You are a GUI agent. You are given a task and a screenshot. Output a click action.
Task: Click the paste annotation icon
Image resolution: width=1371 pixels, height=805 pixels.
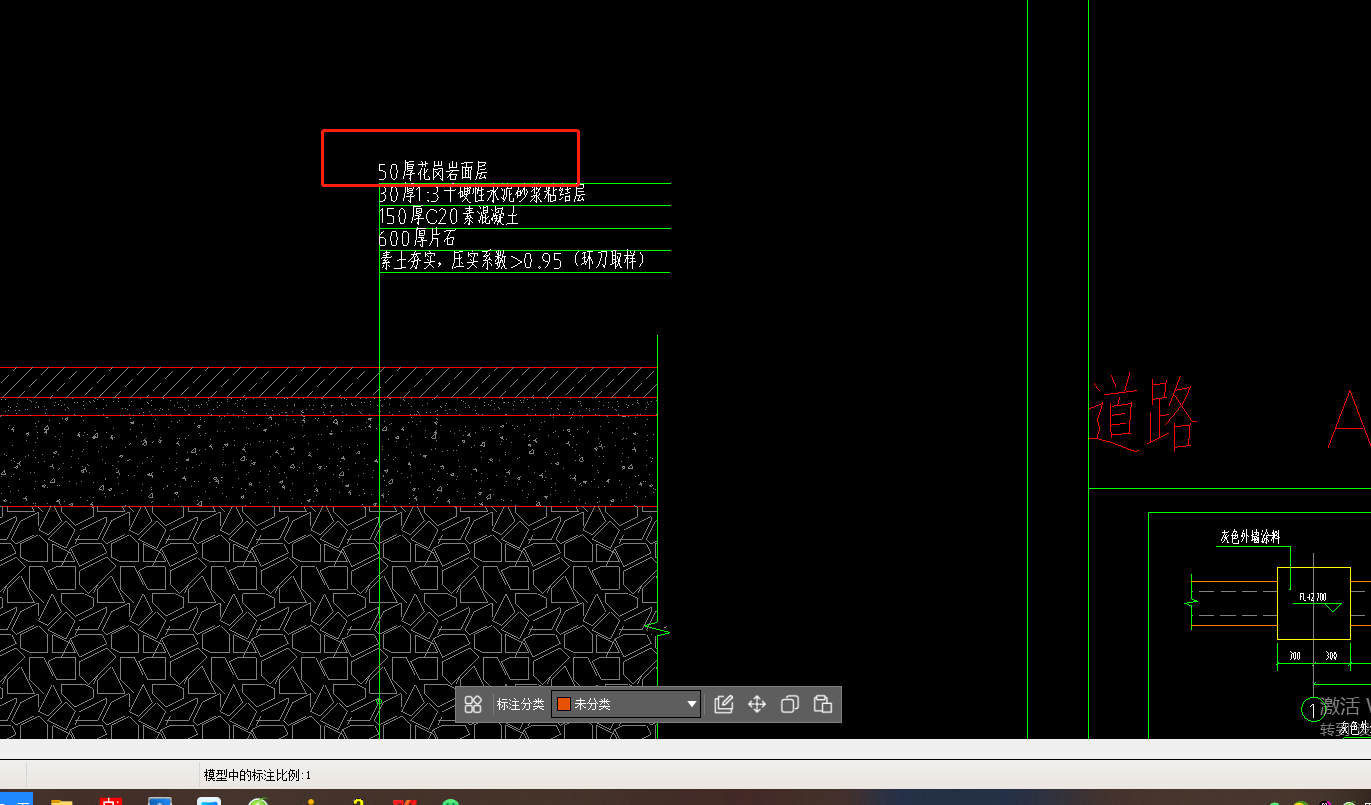click(x=823, y=704)
